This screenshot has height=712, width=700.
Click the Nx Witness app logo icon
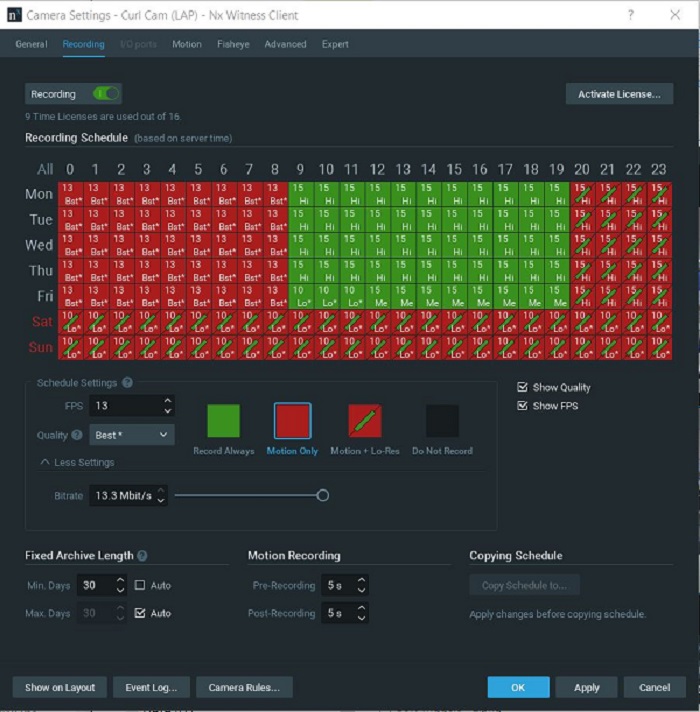(14, 15)
